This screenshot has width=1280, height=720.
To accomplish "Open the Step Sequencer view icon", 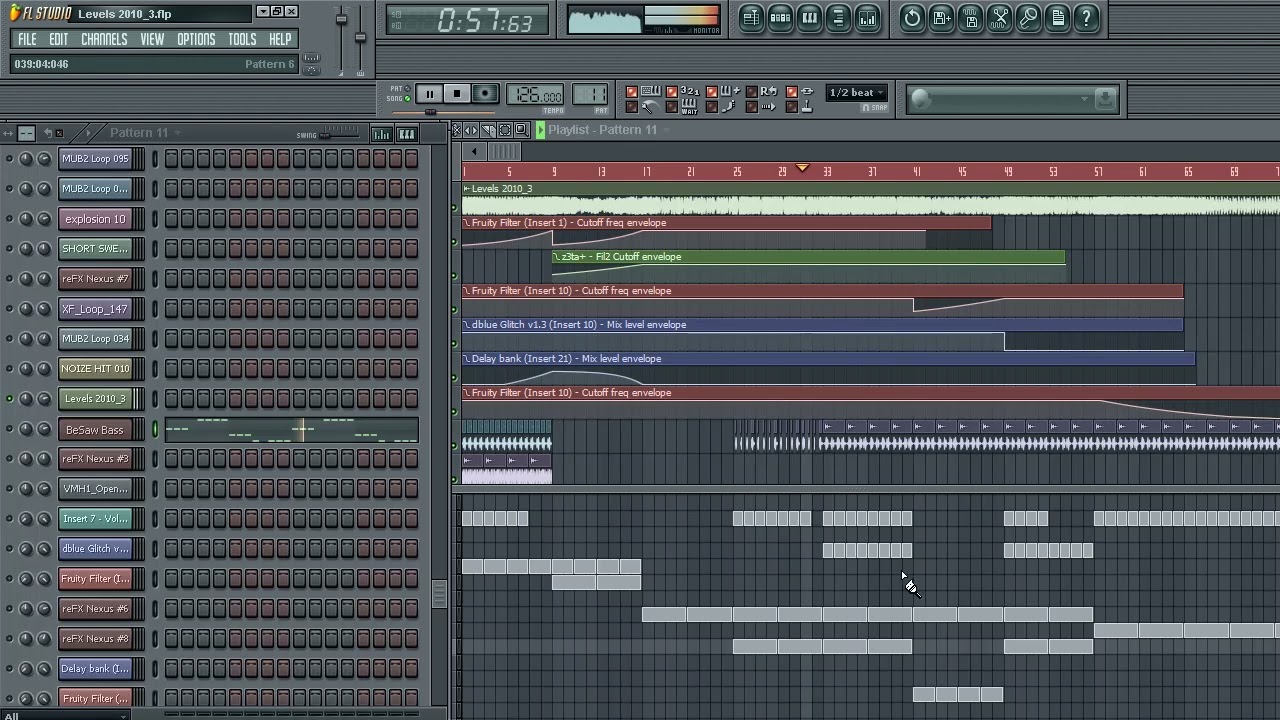I will [780, 18].
